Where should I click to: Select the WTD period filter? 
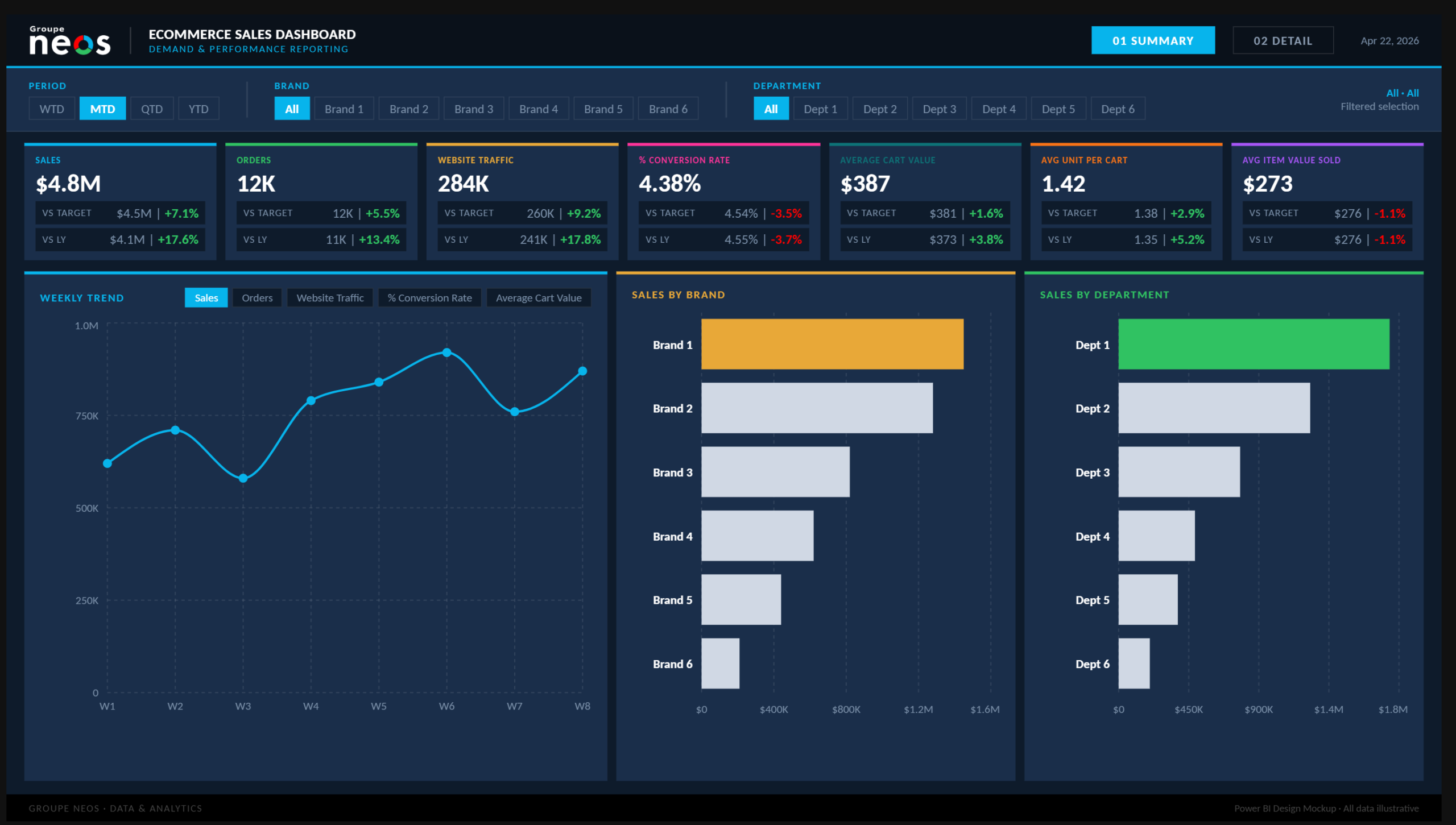[x=52, y=109]
